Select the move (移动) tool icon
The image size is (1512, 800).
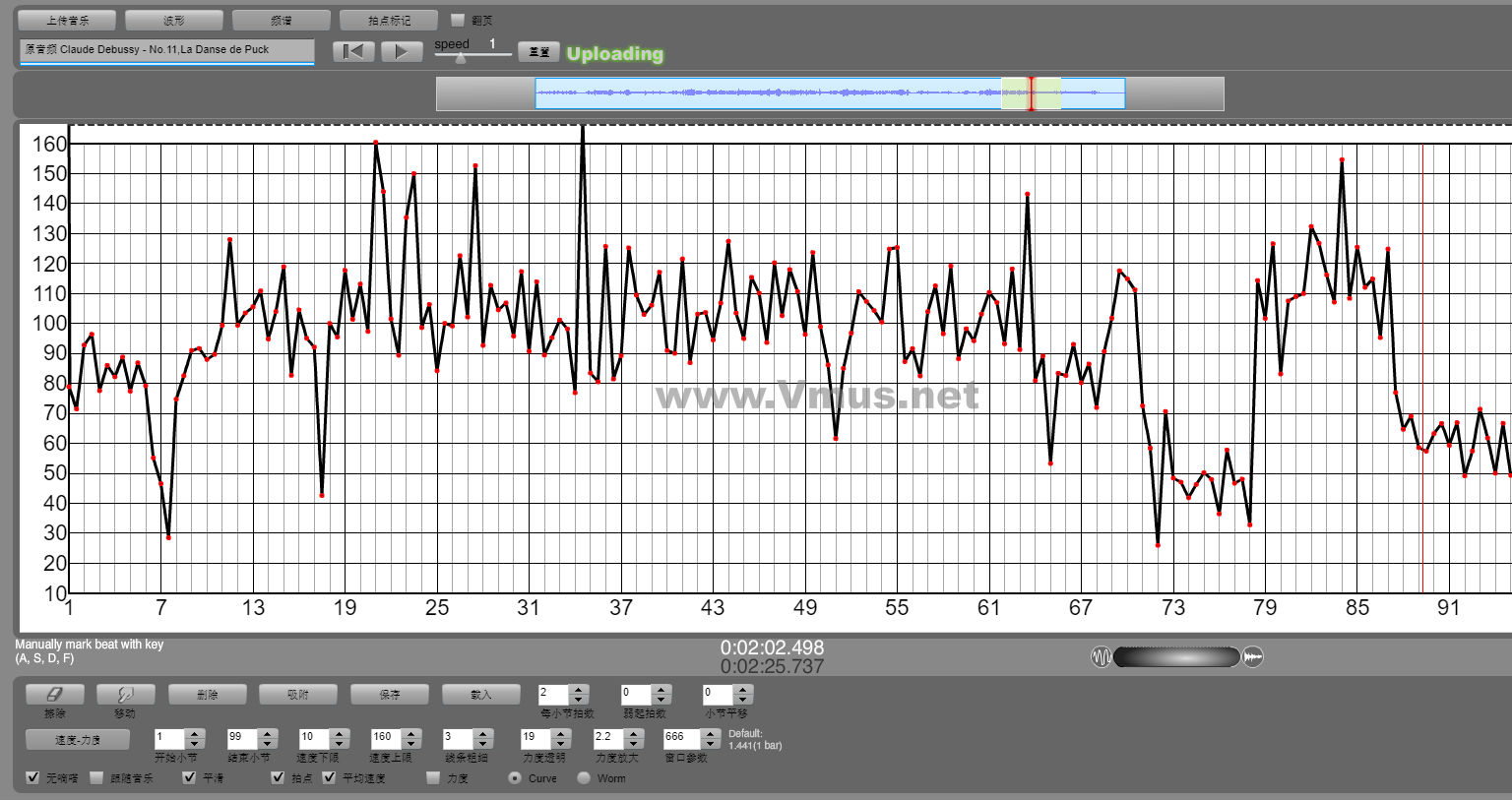click(124, 695)
